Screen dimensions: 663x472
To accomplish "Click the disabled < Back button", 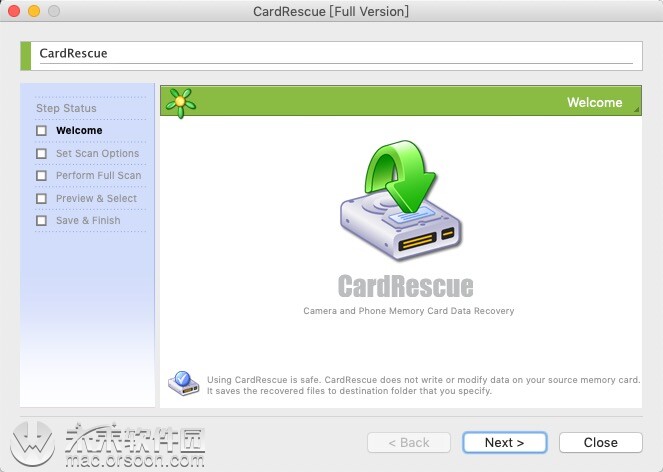I will (409, 442).
